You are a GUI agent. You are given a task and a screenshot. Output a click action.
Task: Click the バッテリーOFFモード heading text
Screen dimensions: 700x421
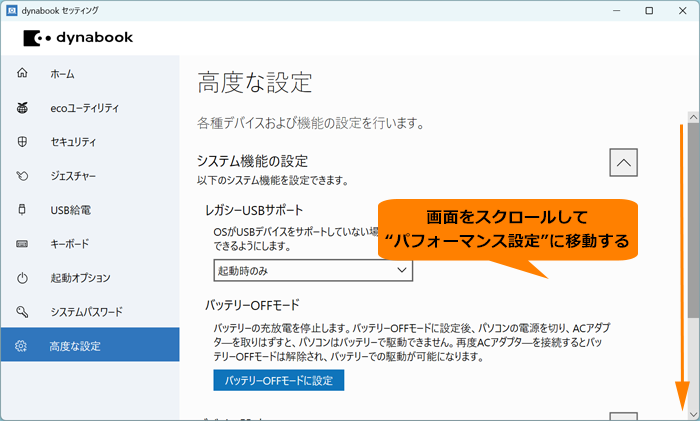coord(252,305)
